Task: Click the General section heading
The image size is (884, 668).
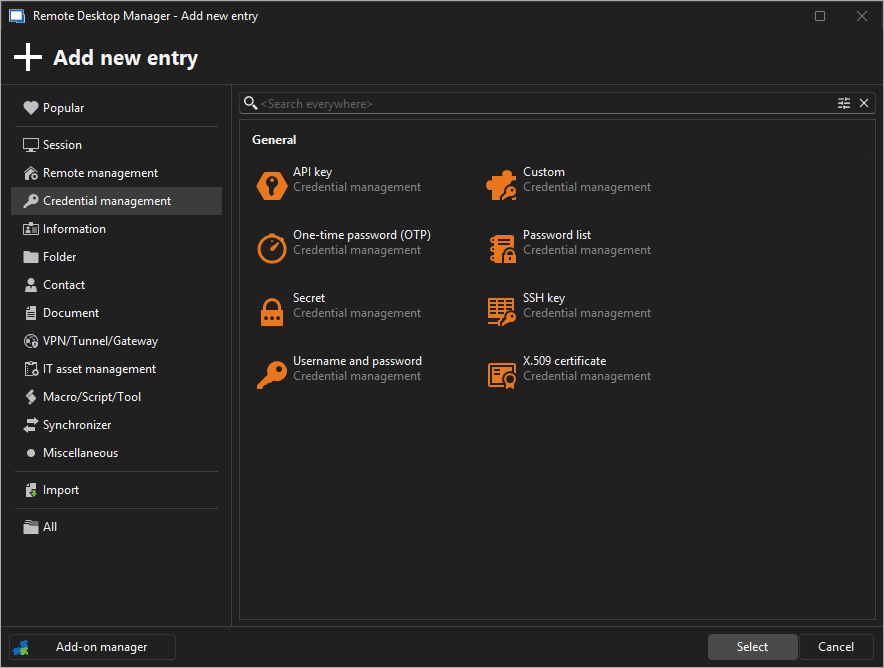Action: 274,140
